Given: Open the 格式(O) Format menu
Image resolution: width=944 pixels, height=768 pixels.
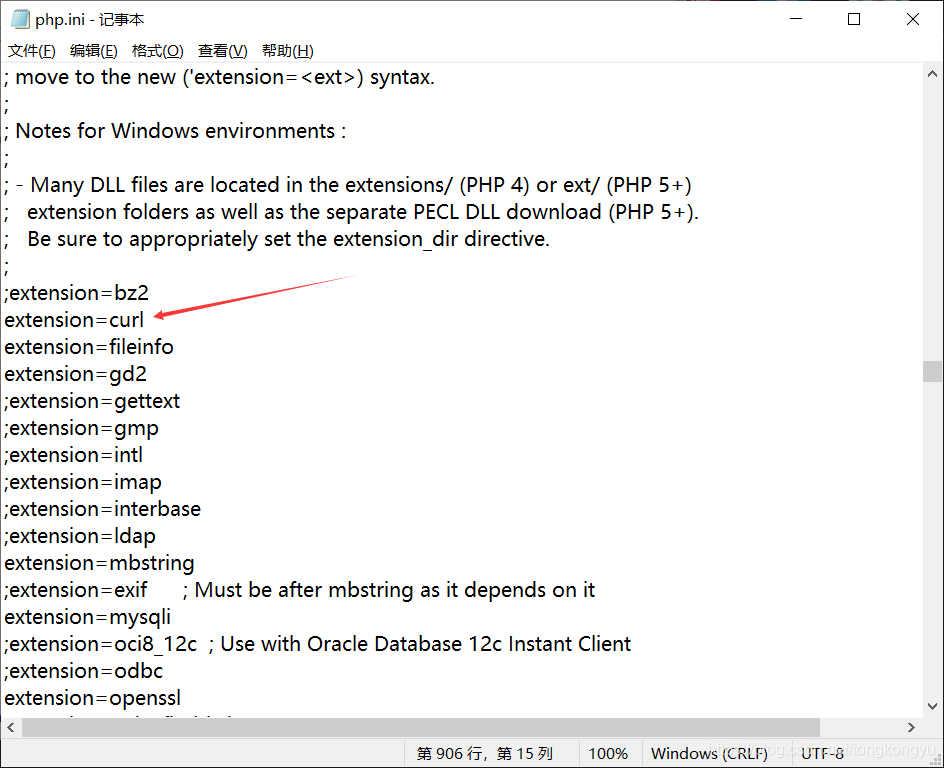Looking at the screenshot, I should click(157, 51).
